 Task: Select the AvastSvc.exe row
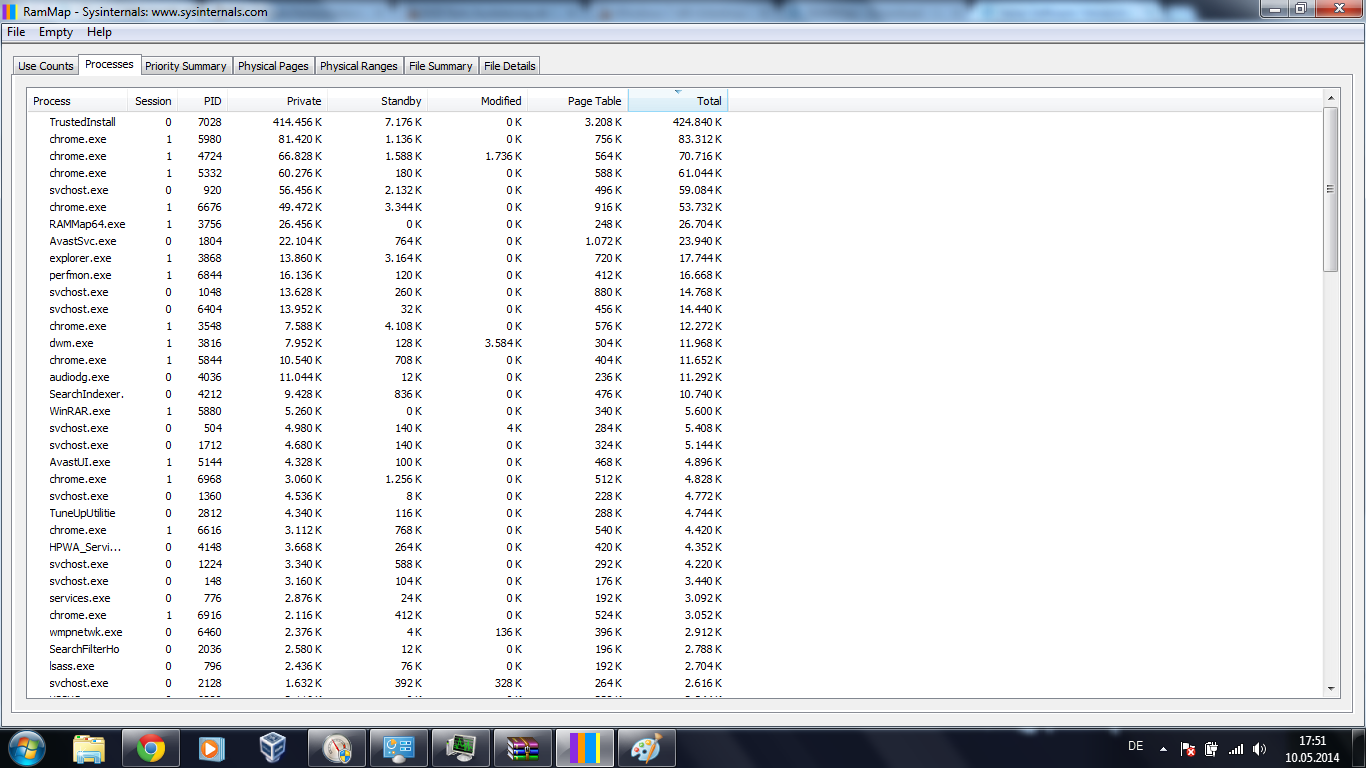point(378,241)
